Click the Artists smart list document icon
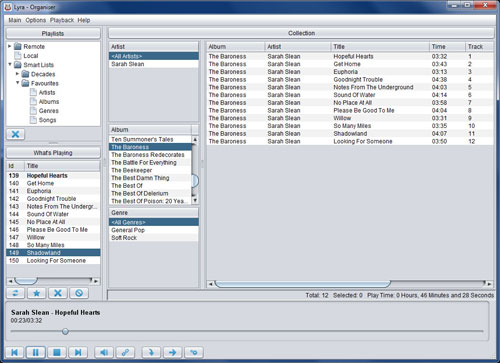Image resolution: width=500 pixels, height=363 pixels. (33, 92)
